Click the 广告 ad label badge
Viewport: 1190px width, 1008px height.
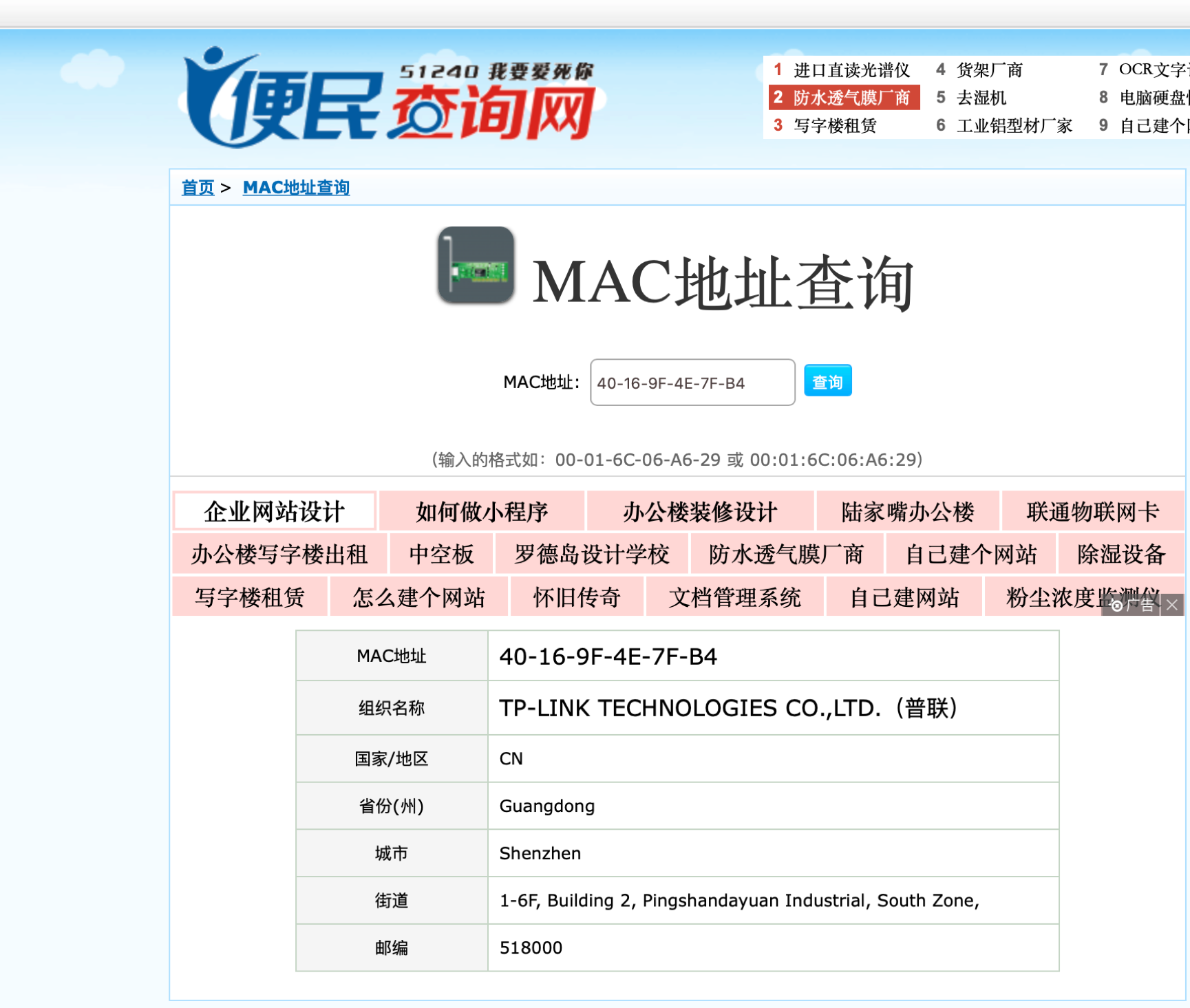coord(1132,605)
